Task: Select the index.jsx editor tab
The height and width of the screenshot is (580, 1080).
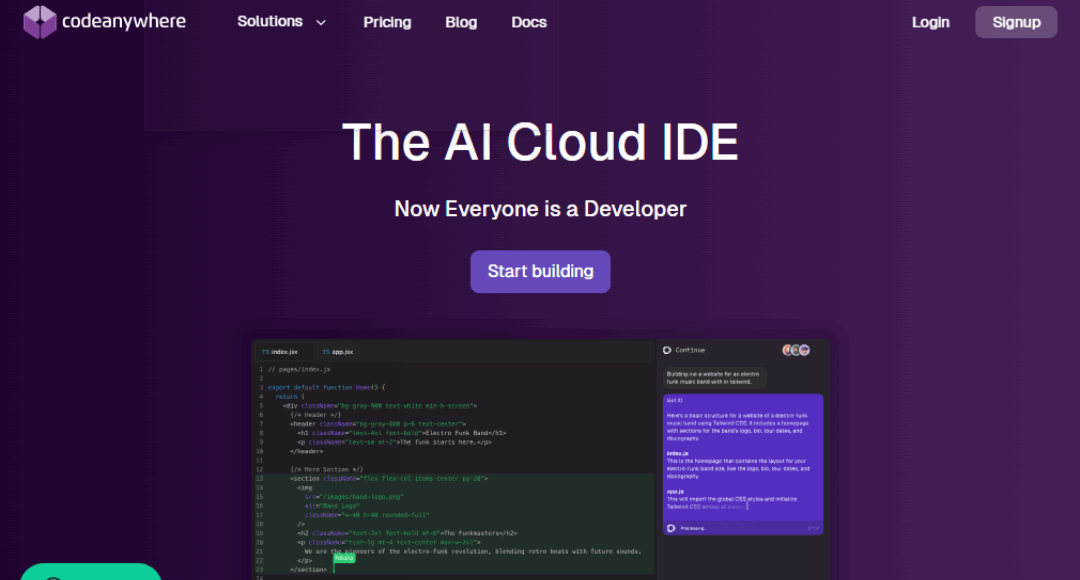Action: pos(284,351)
